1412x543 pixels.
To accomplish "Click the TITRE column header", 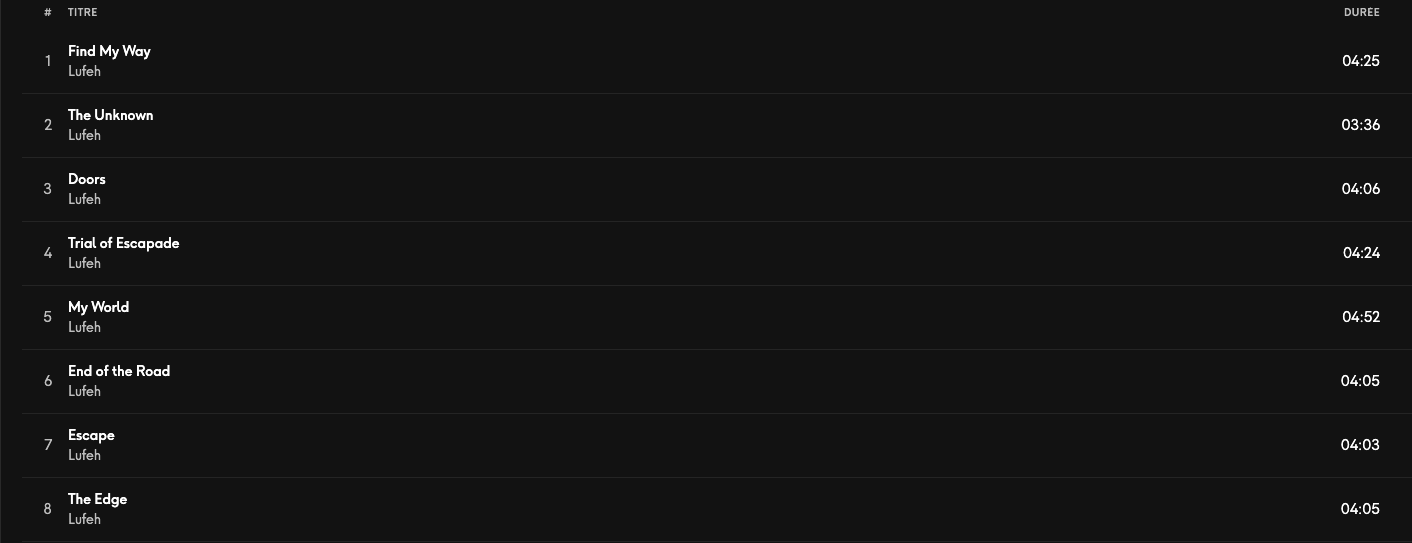I will coord(83,12).
